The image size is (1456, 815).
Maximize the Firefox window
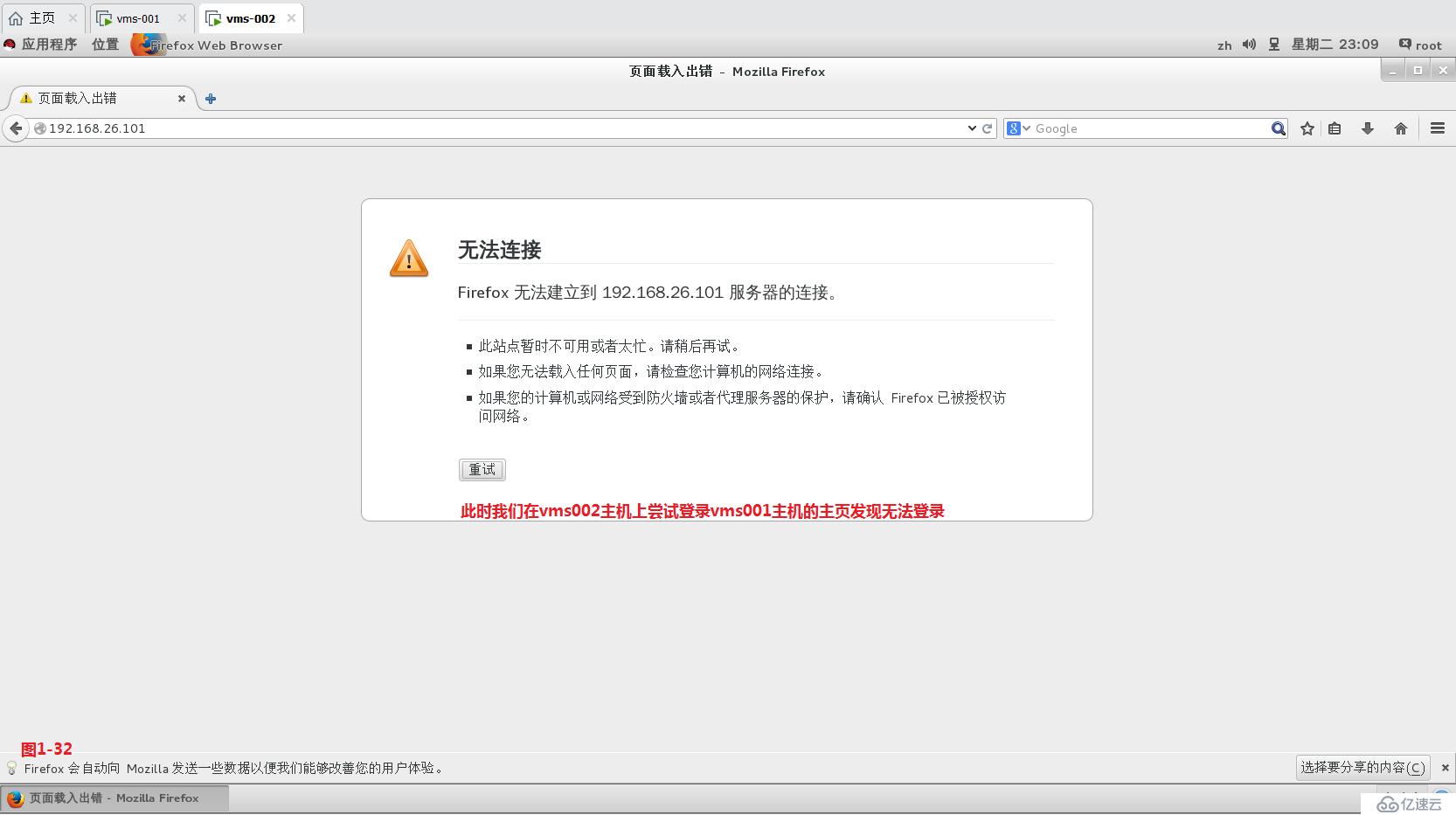point(1418,71)
